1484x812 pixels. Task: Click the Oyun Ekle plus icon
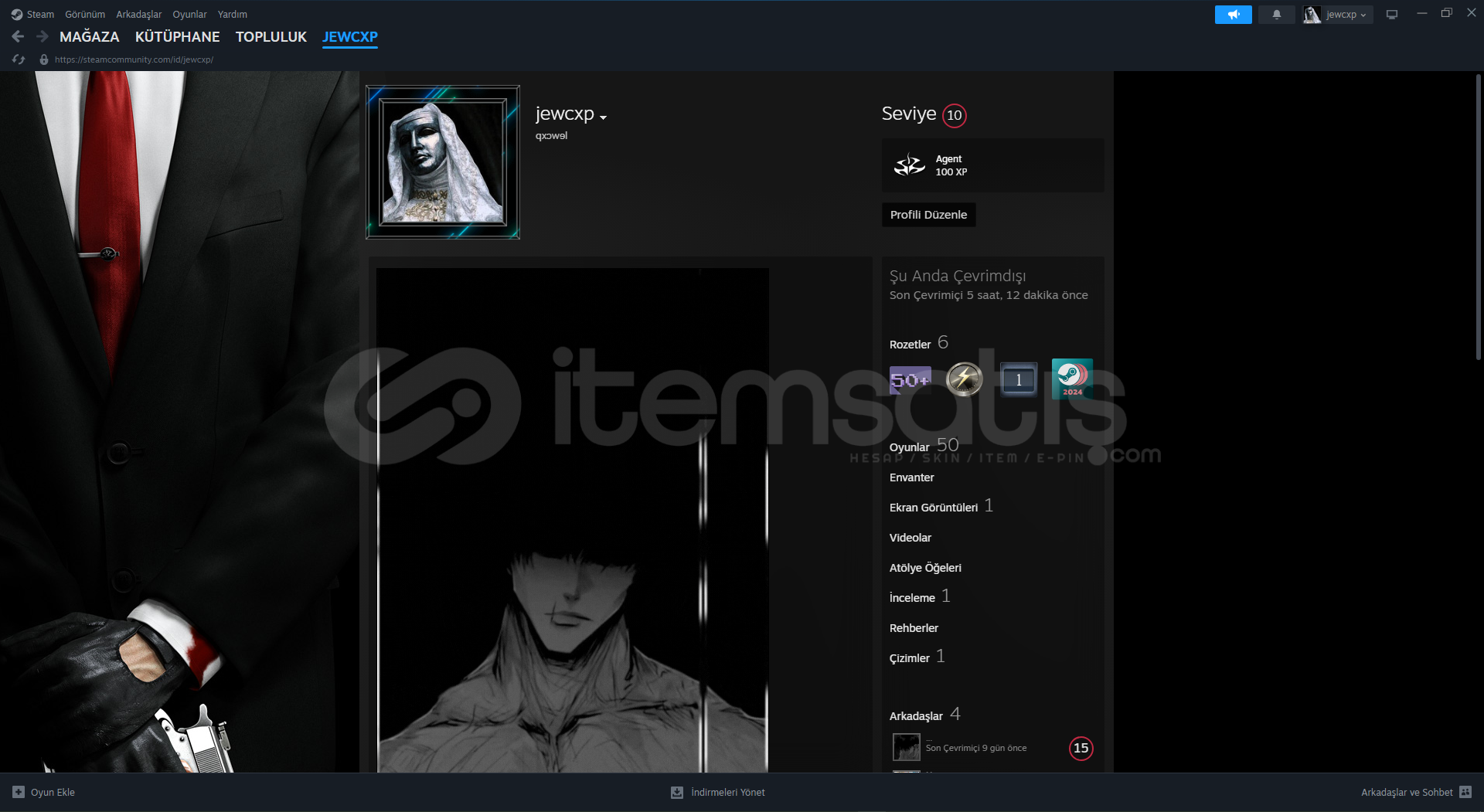click(19, 792)
